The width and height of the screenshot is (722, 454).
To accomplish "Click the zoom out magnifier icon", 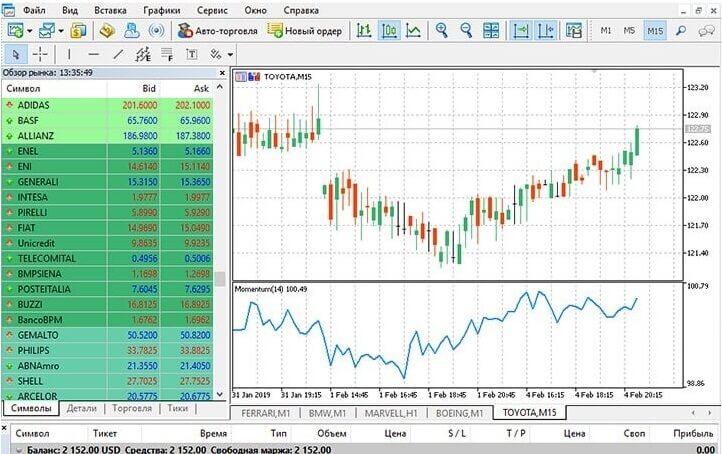I will coord(466,31).
